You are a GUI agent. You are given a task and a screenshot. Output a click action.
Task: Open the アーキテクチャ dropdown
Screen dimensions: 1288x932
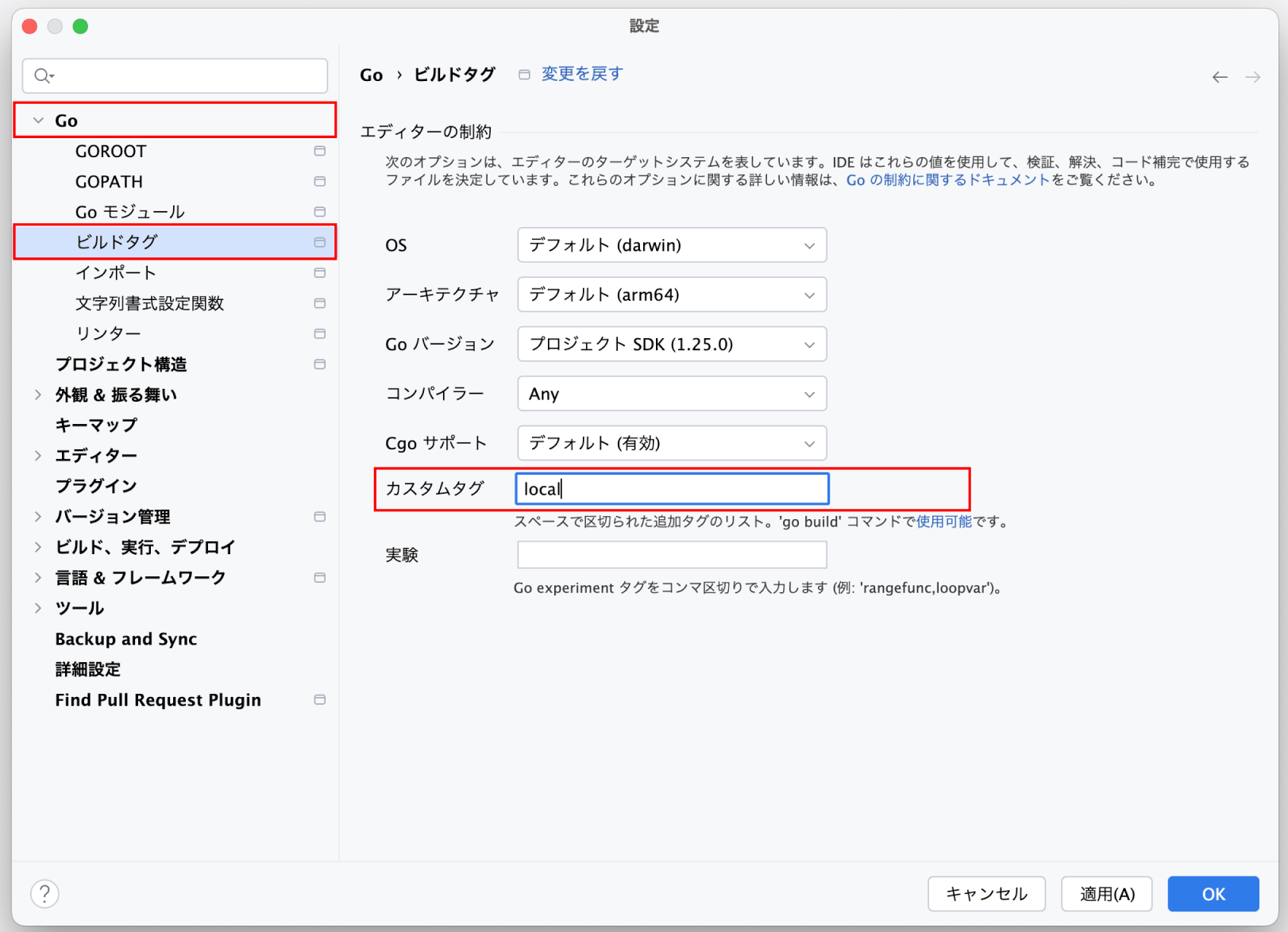(671, 295)
